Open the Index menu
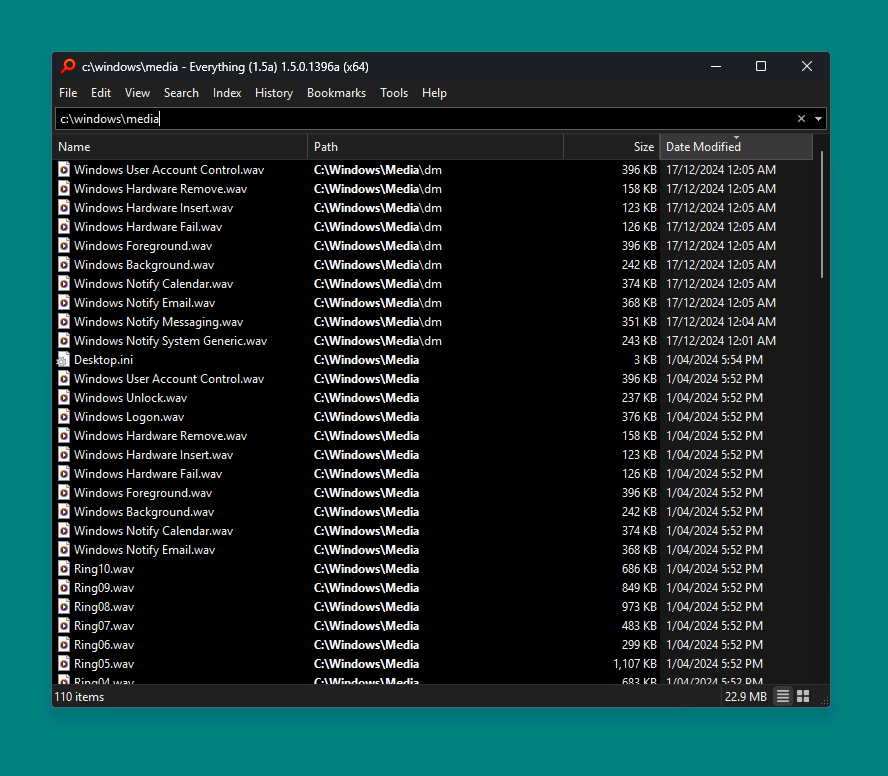Image resolution: width=888 pixels, height=776 pixels. (x=227, y=93)
